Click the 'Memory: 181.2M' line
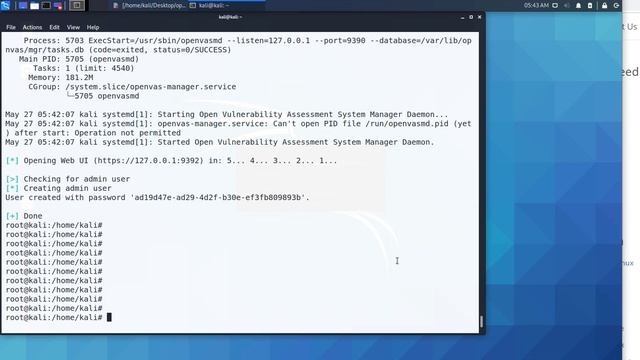 click(61, 78)
